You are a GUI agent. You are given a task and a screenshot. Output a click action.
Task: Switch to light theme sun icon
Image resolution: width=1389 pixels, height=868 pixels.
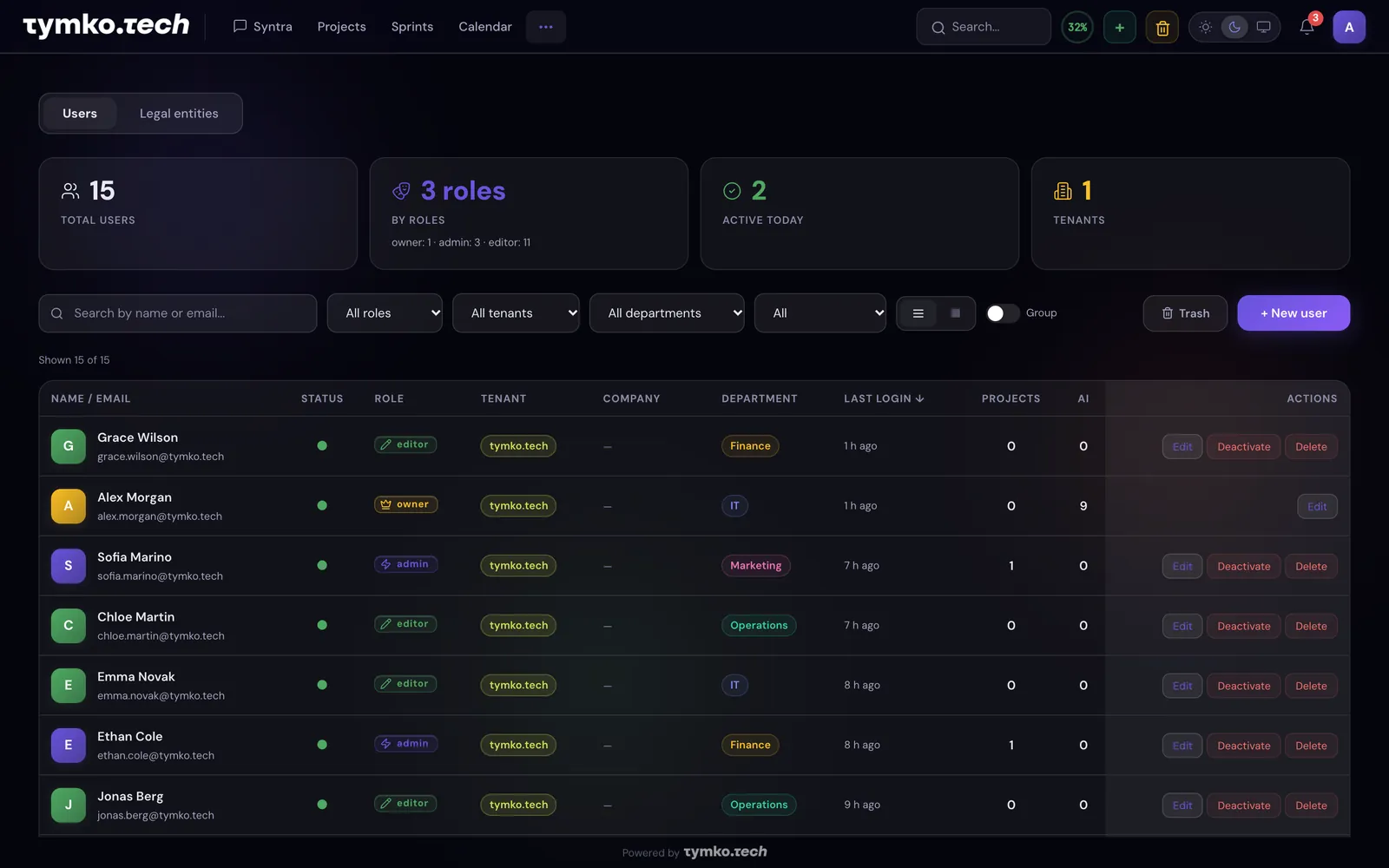tap(1205, 27)
